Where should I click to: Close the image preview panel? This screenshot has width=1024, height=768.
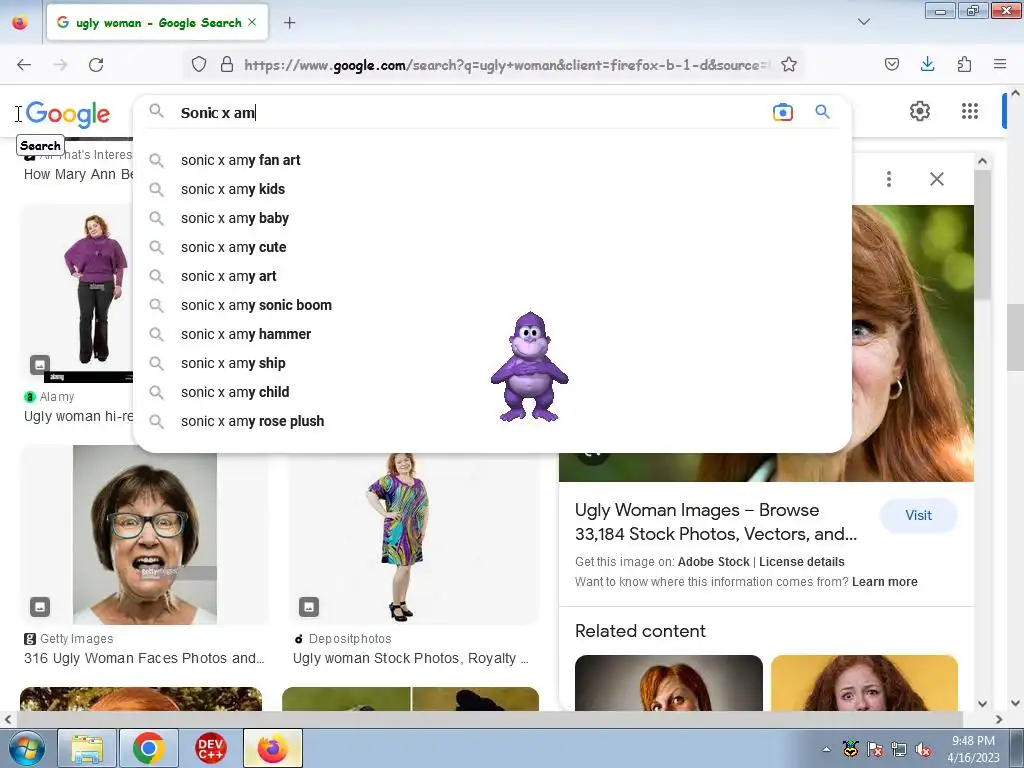click(x=936, y=179)
